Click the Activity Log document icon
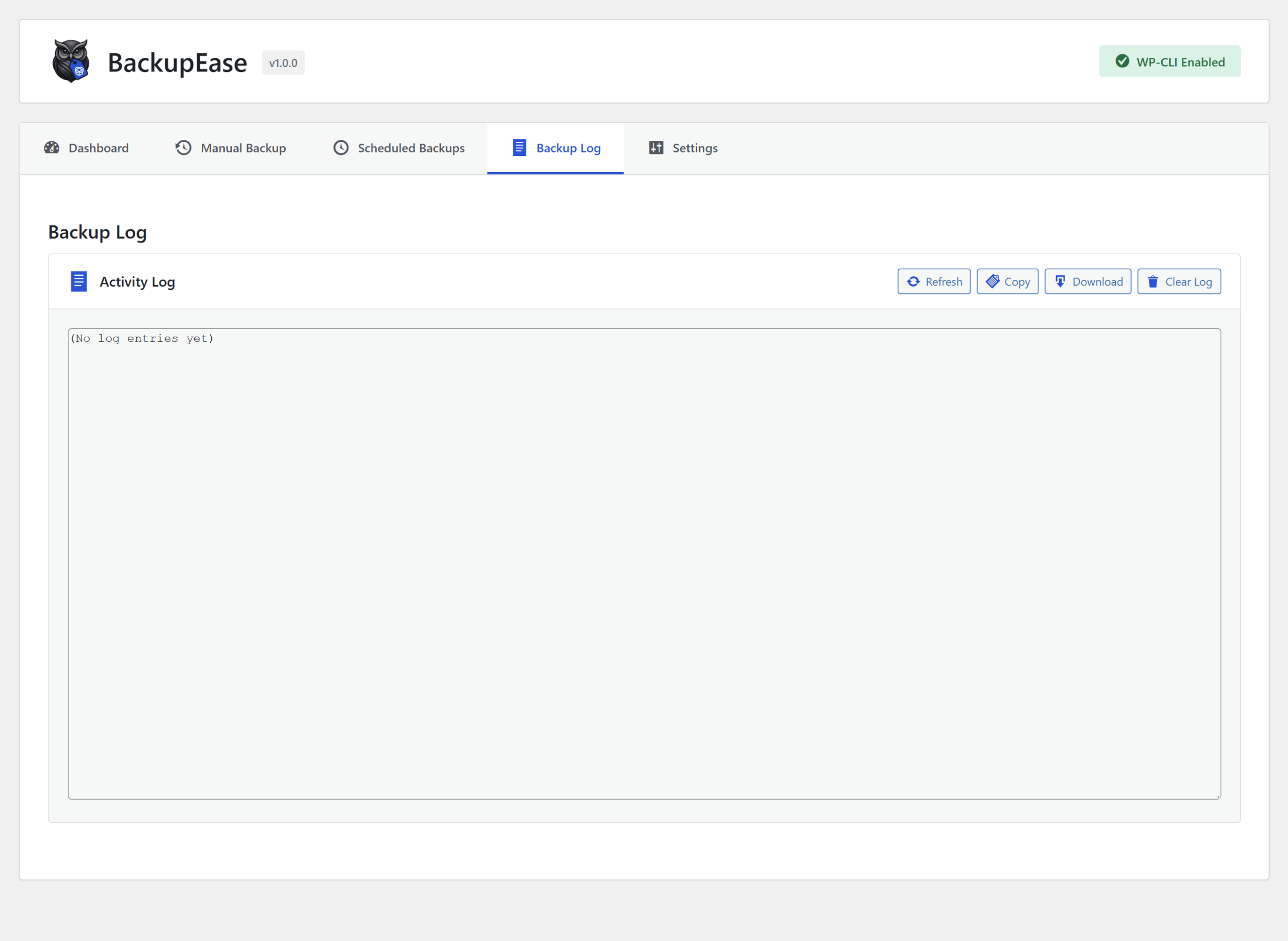 [78, 281]
